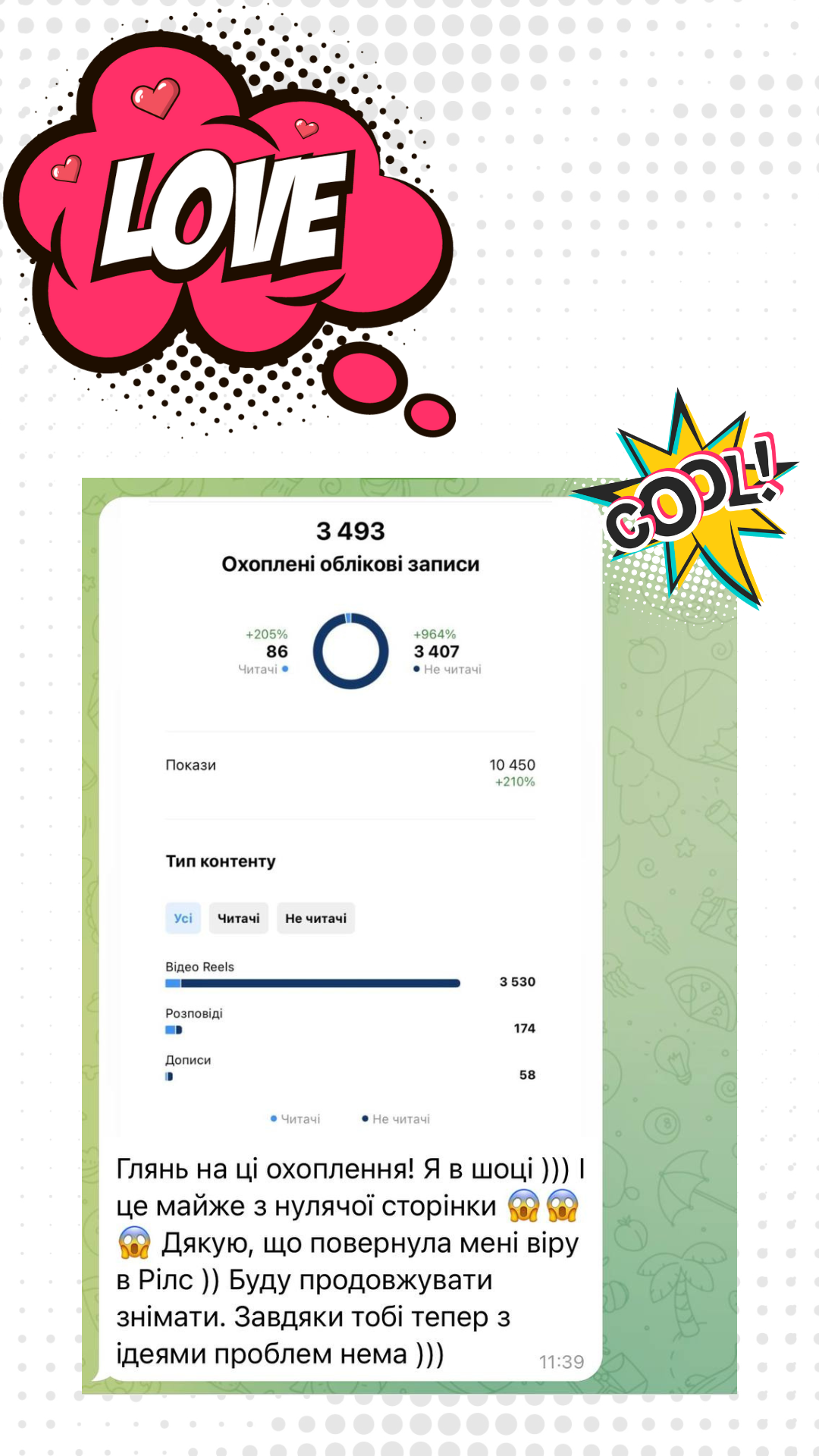The image size is (819, 1456).
Task: Click the Розповіді bar indicator
Action: (x=174, y=1030)
